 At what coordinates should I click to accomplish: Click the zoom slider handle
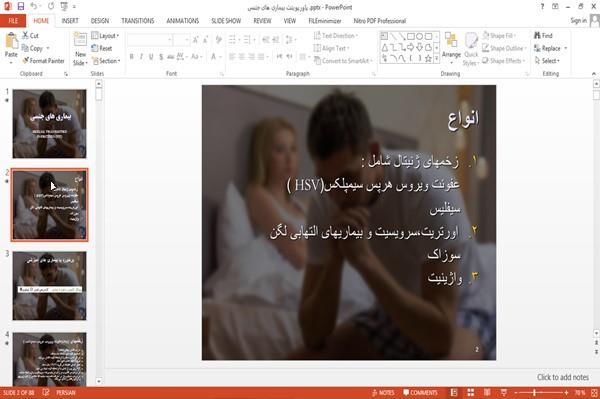pos(535,392)
